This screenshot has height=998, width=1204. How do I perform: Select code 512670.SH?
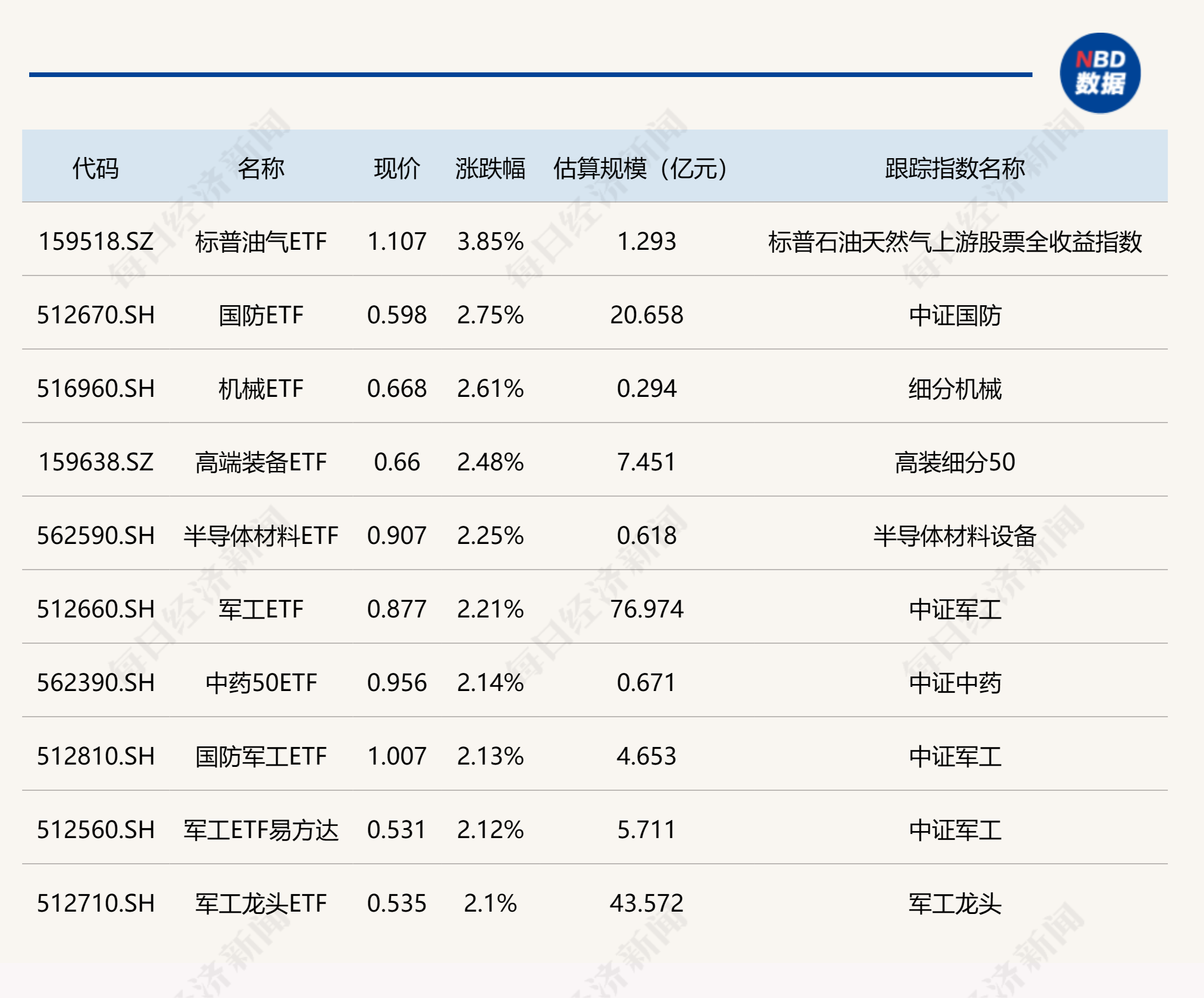96,315
